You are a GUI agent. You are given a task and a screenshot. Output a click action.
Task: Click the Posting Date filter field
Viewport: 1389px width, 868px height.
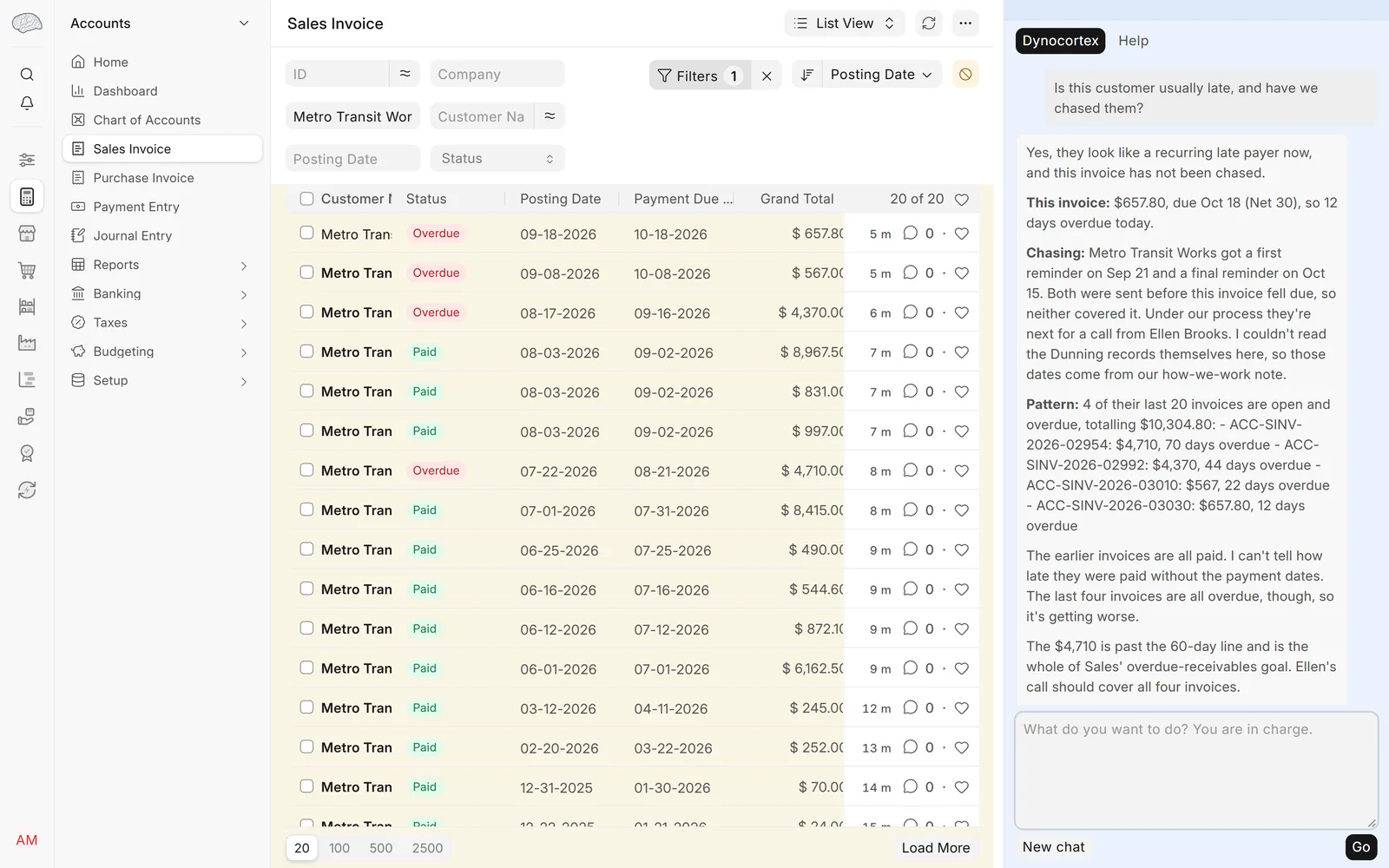coord(352,158)
